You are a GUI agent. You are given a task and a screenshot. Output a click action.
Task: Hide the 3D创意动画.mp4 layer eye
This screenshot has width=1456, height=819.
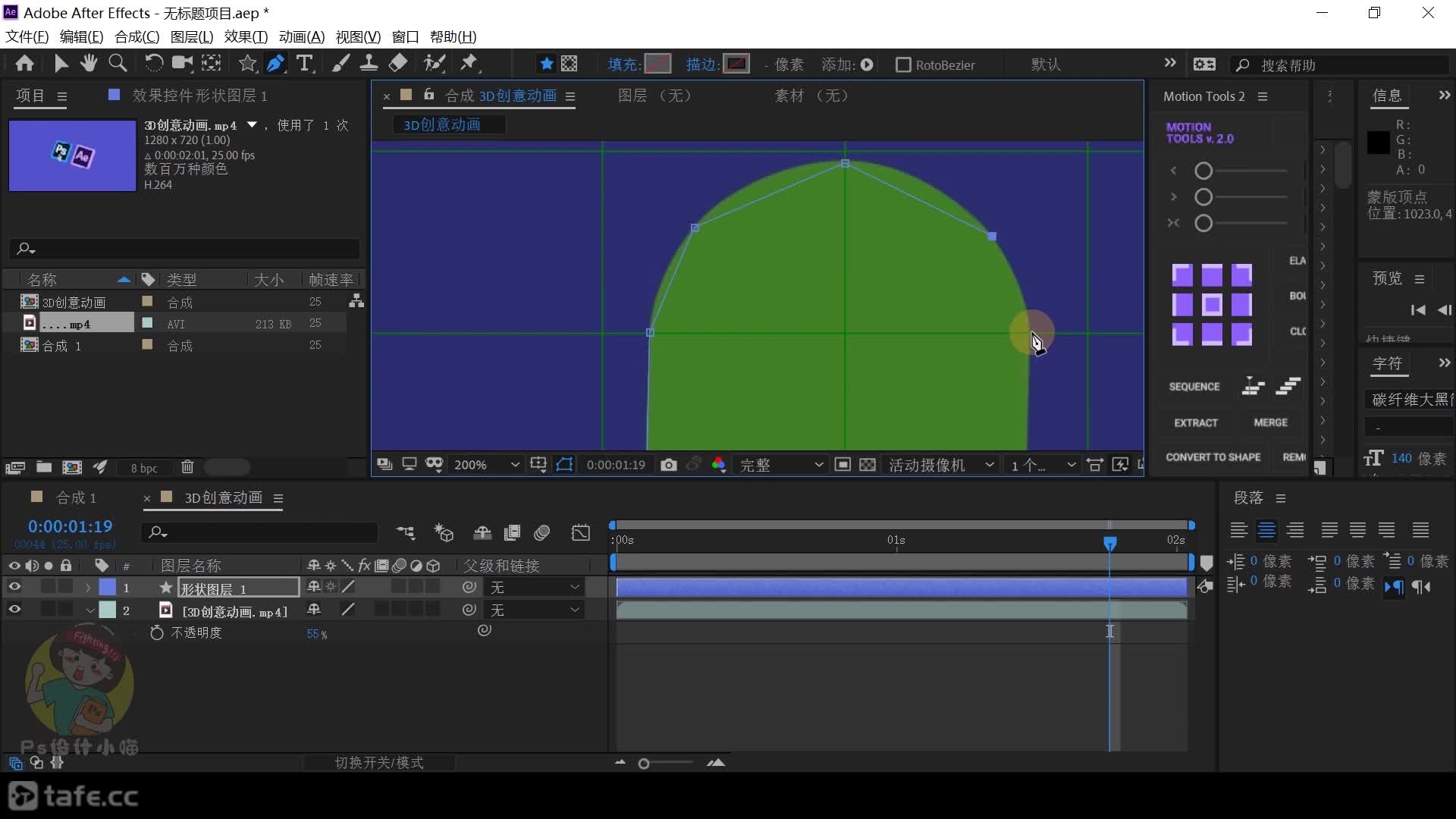[x=14, y=610]
